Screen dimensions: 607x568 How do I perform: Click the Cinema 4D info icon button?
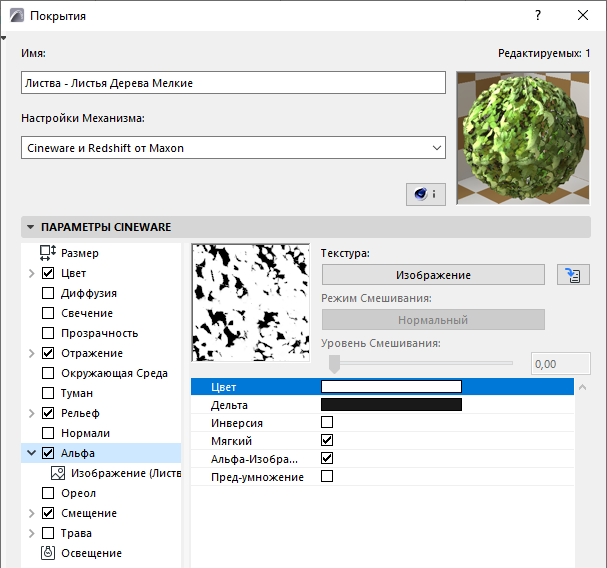(425, 194)
